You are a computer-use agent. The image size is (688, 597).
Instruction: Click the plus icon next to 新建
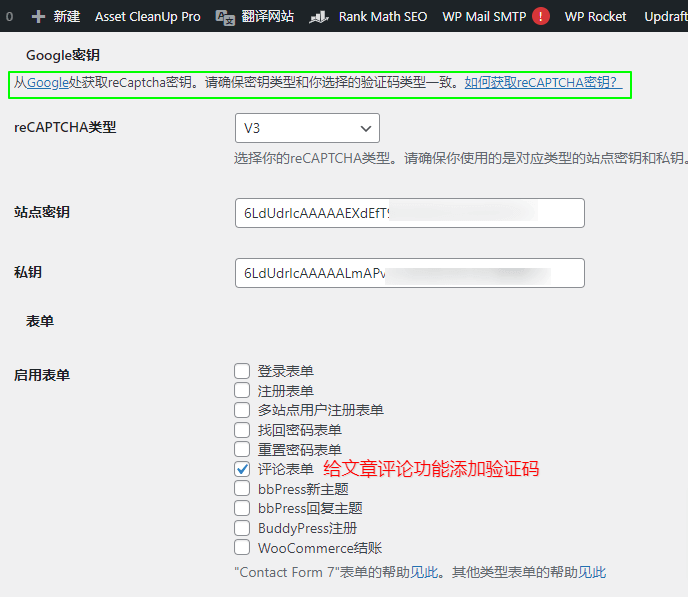click(39, 17)
